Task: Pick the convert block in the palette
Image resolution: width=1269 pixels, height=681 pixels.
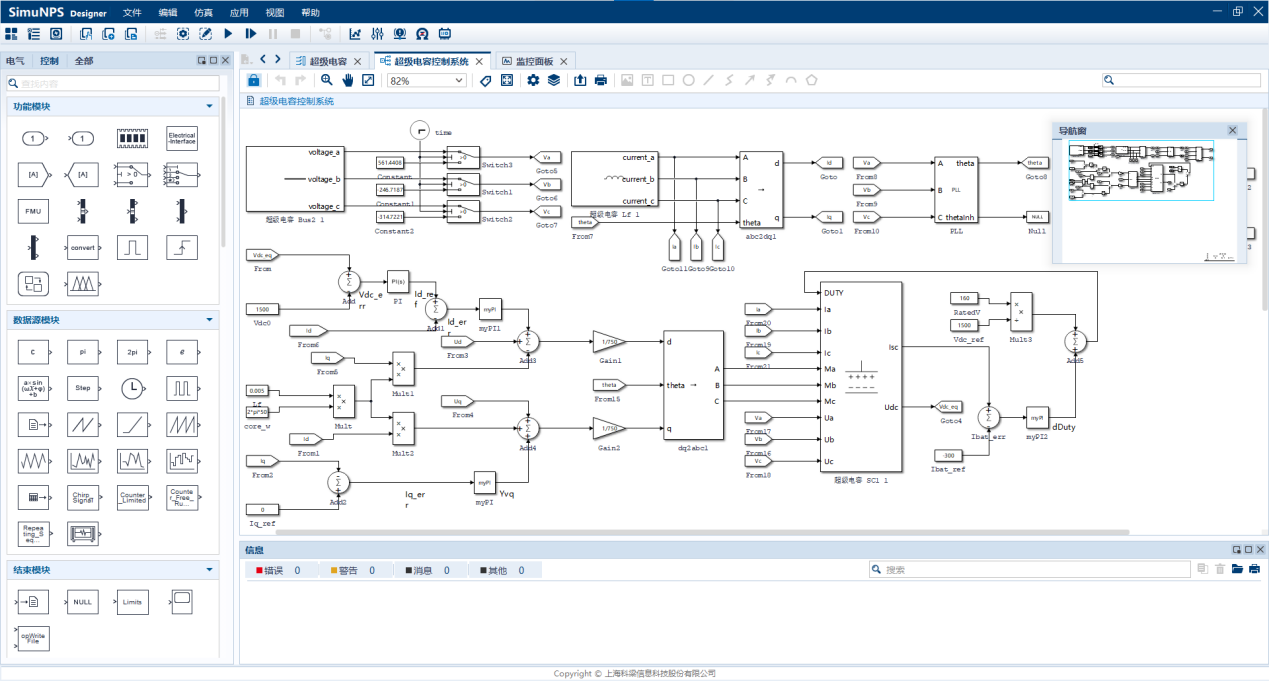Action: point(83,246)
